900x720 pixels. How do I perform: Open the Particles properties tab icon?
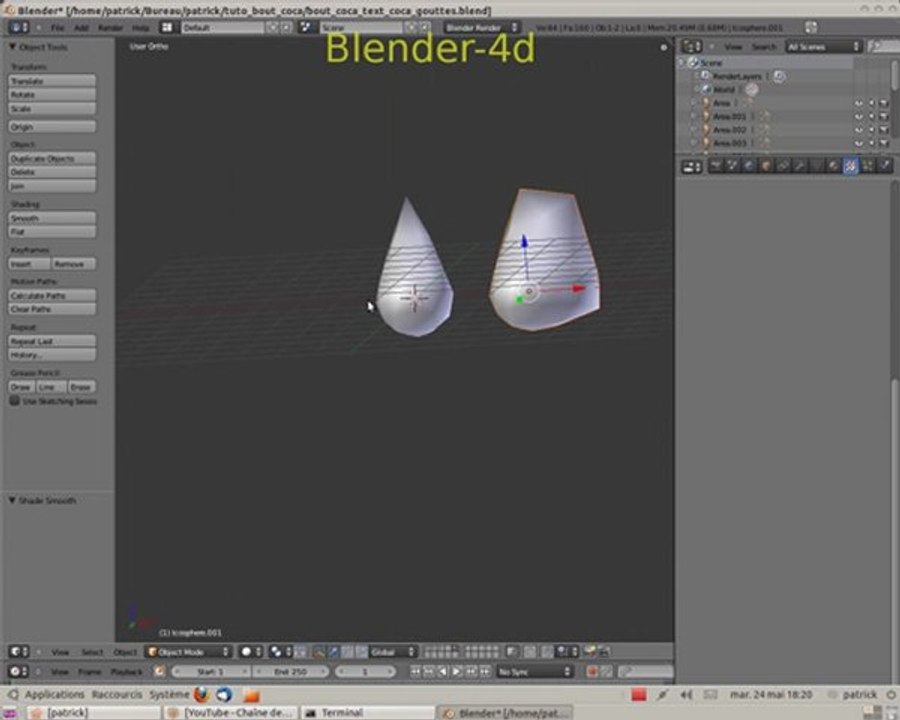[x=868, y=166]
